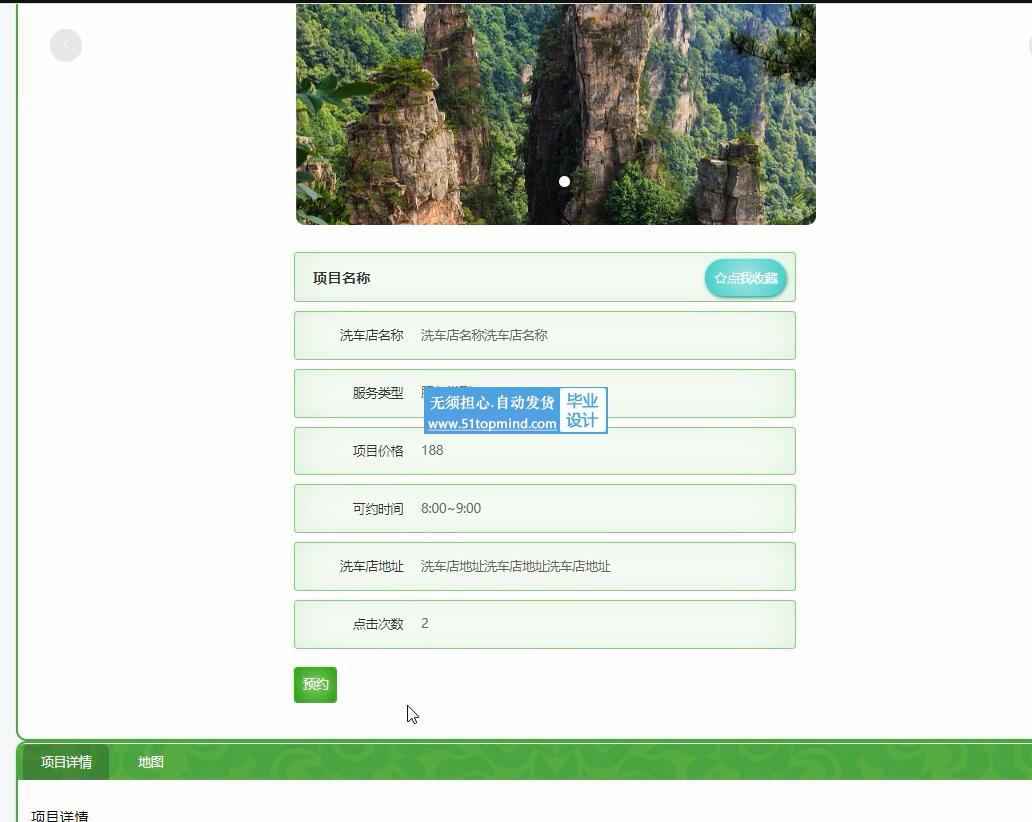Click the 项目名称 title text

[342, 278]
